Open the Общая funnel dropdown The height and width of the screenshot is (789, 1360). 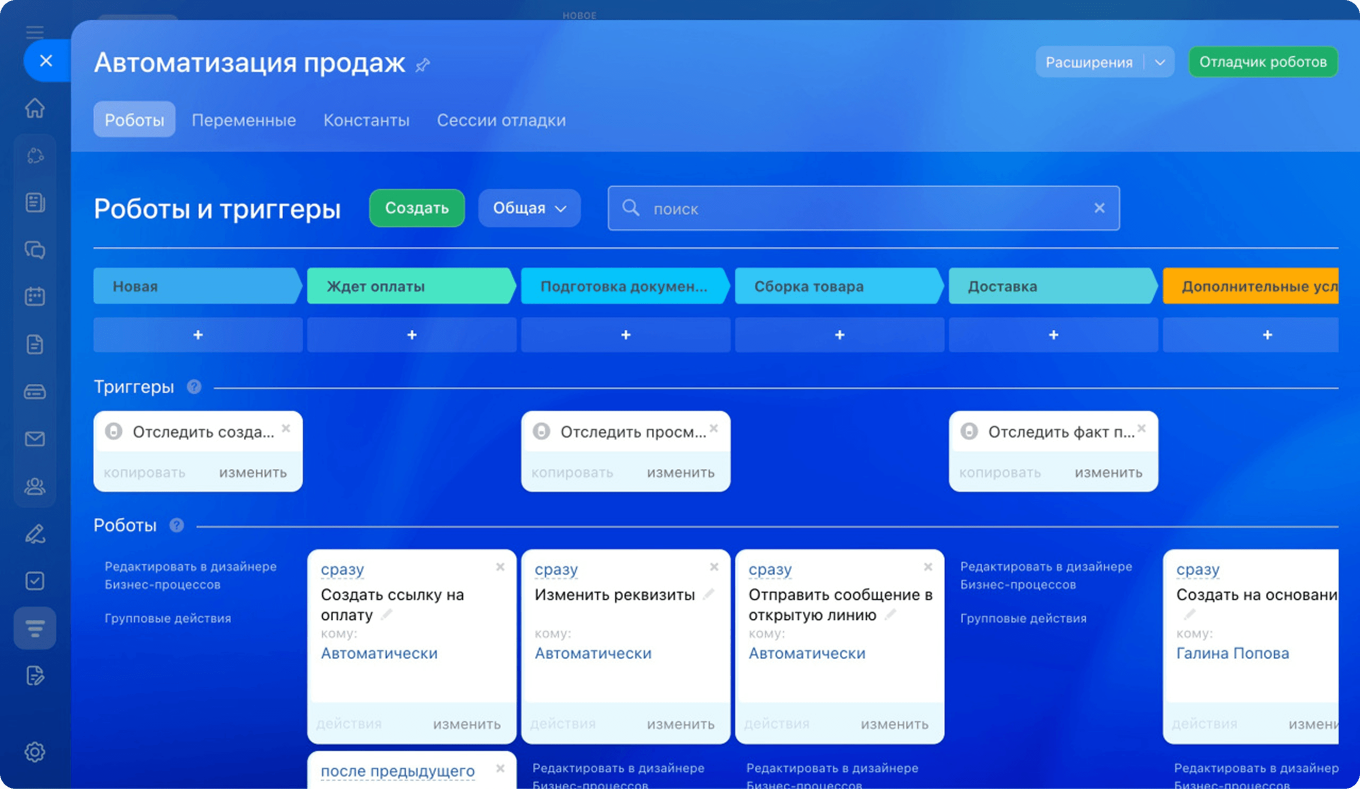529,208
